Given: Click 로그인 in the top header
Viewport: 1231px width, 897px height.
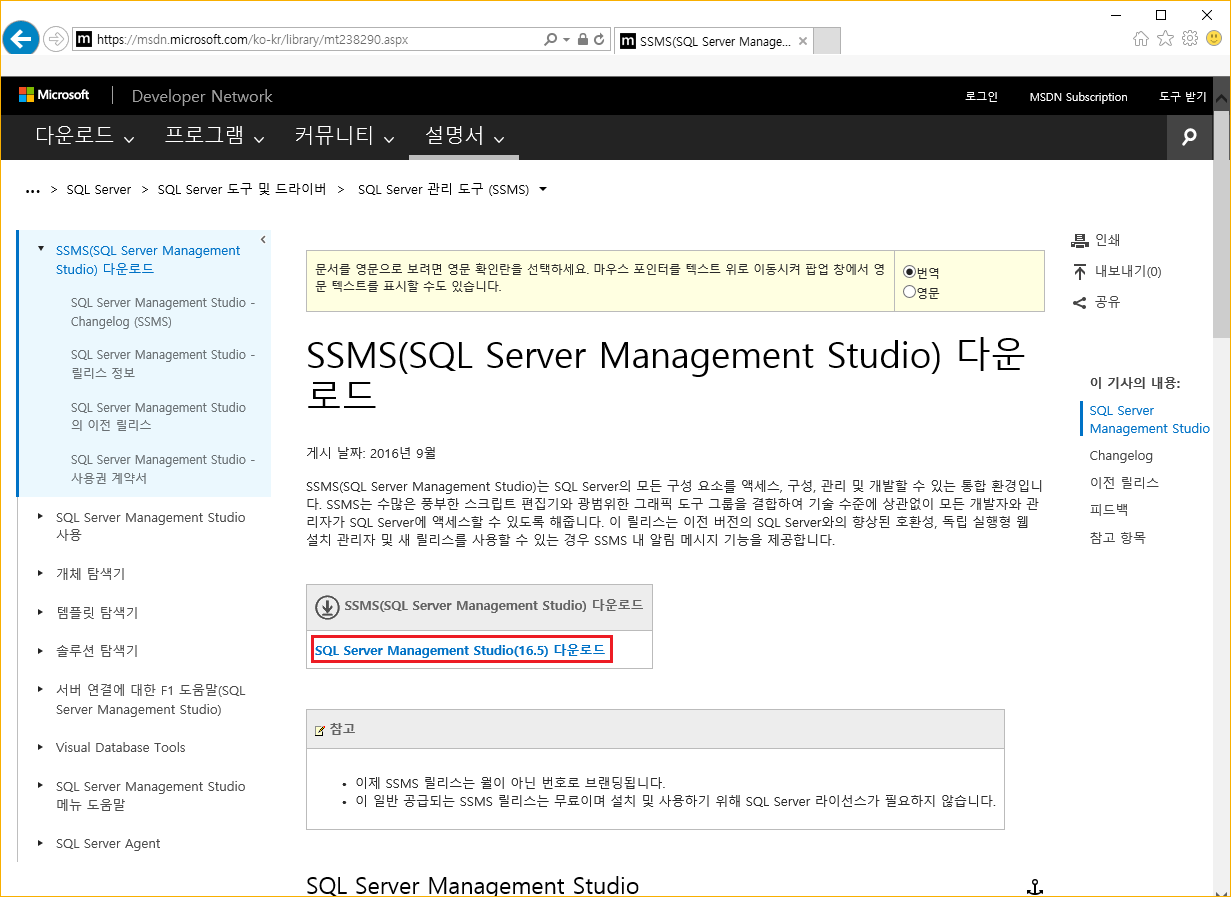Looking at the screenshot, I should (981, 97).
